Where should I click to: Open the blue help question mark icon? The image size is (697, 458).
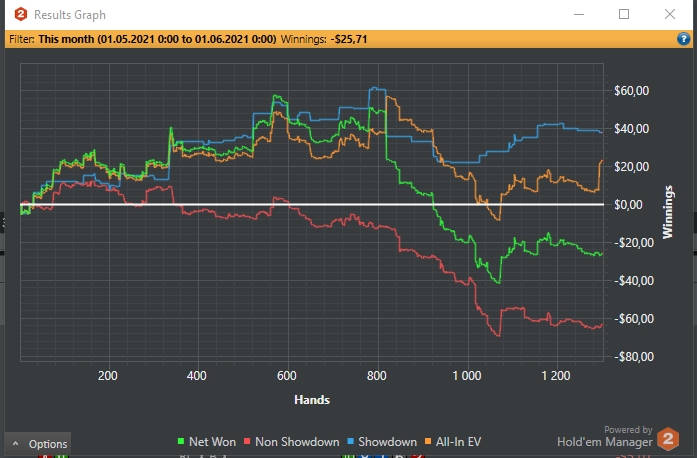tap(683, 39)
